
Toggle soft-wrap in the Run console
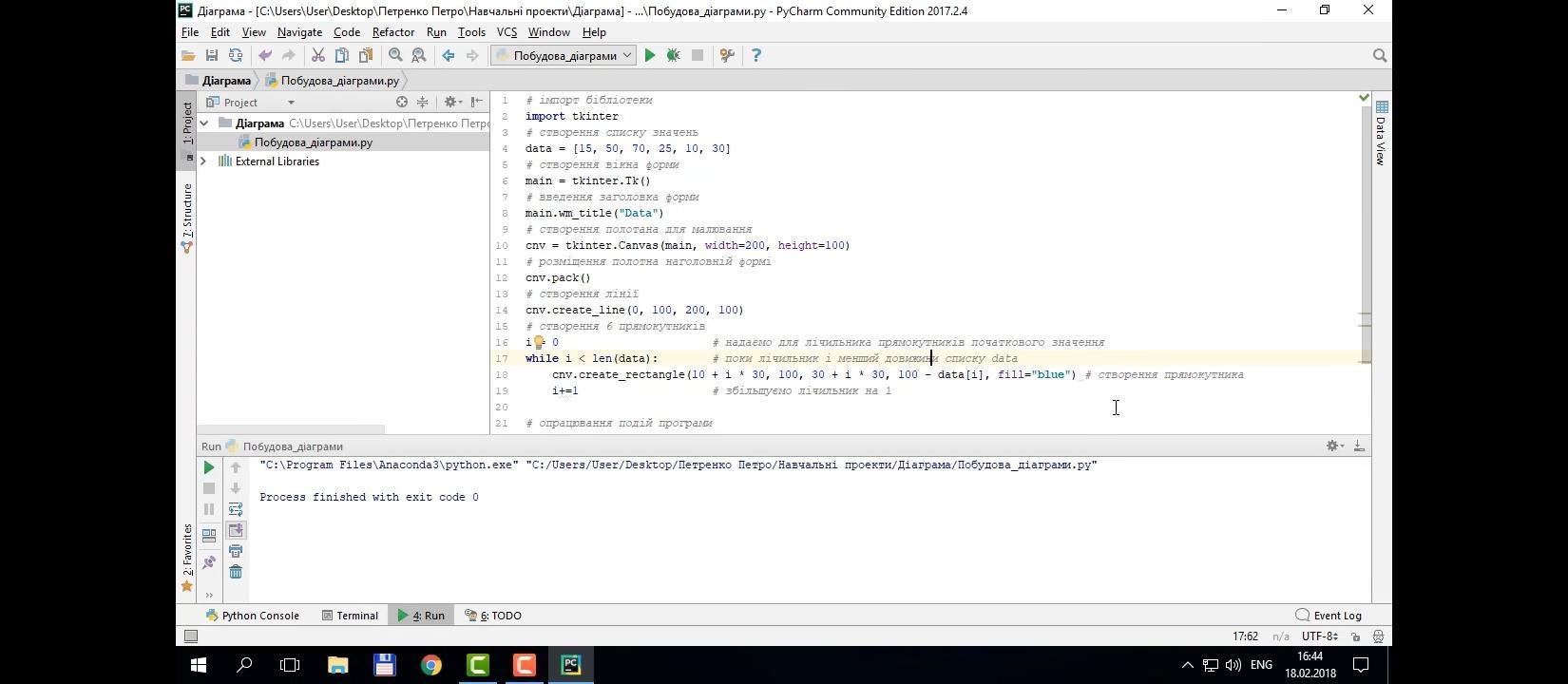pos(236,509)
